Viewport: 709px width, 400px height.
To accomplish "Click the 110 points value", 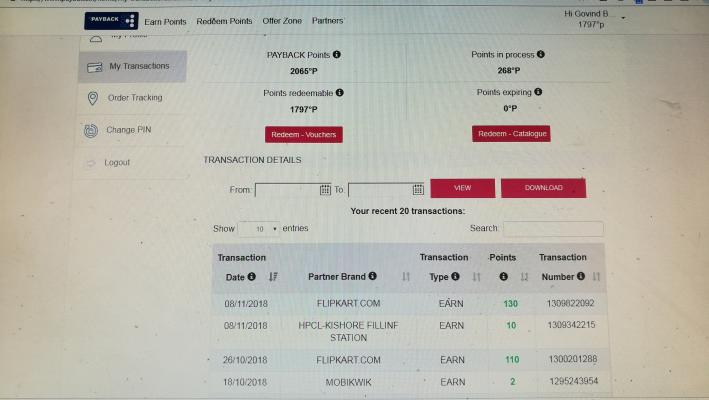I will click(512, 360).
